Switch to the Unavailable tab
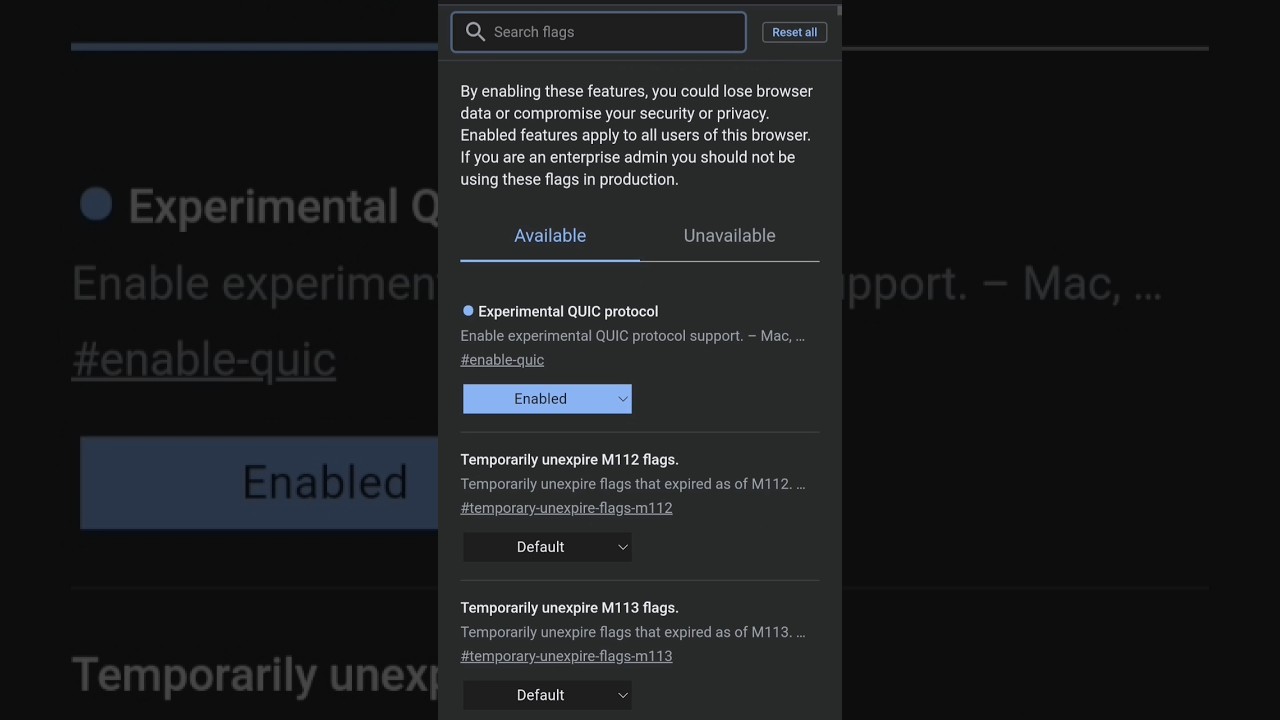Screen dimensions: 1280x720 tap(730, 236)
